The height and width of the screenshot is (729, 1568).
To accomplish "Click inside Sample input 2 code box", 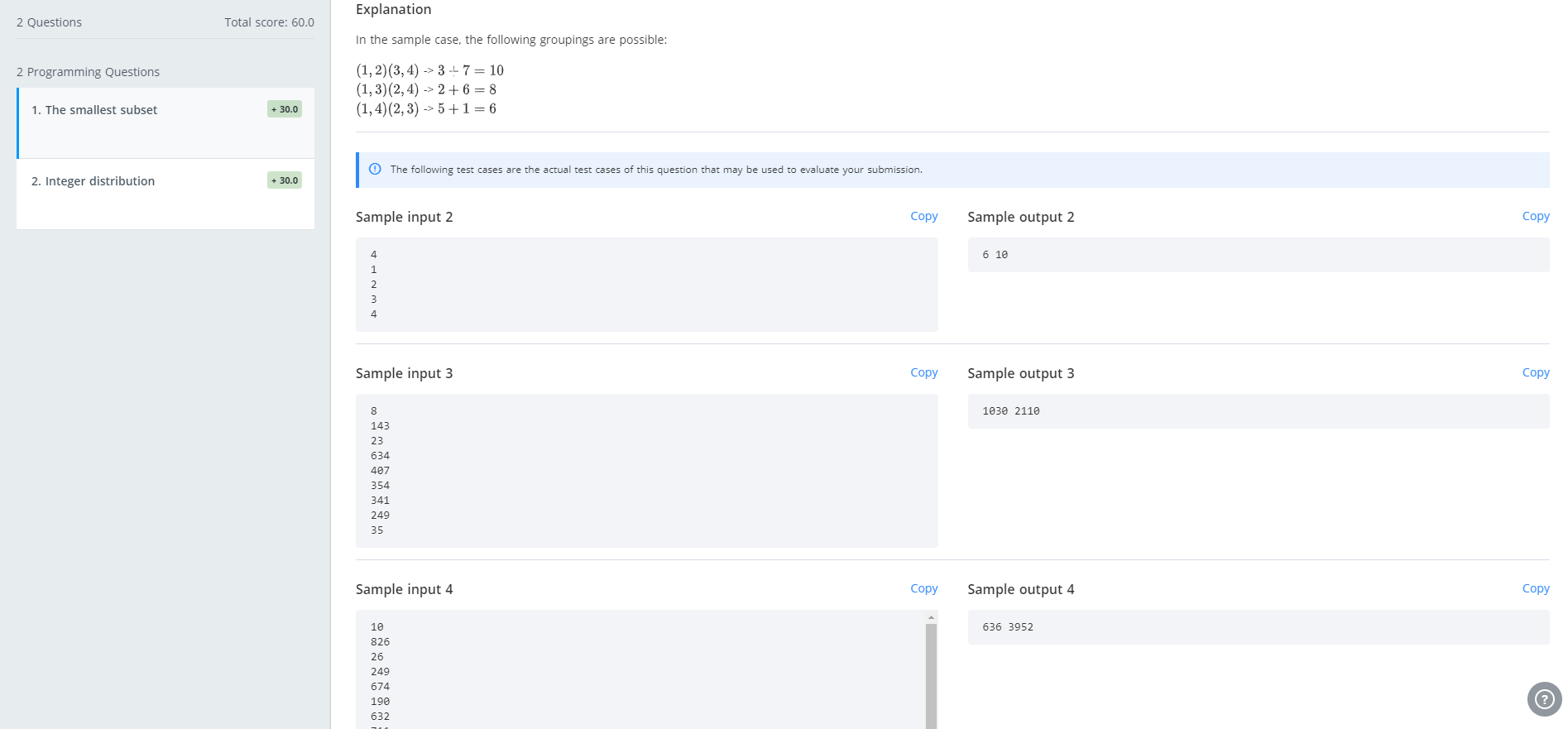I will (647, 285).
